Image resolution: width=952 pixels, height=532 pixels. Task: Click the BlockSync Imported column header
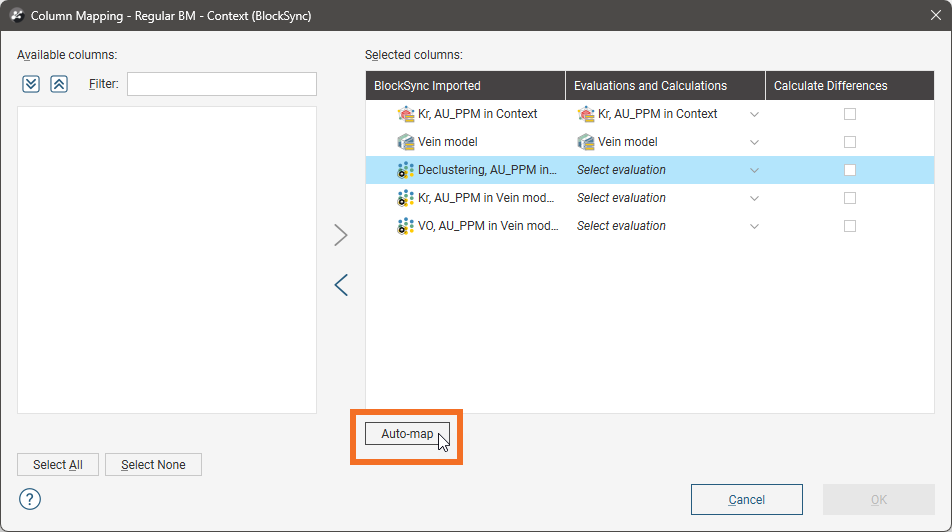pyautogui.click(x=465, y=86)
